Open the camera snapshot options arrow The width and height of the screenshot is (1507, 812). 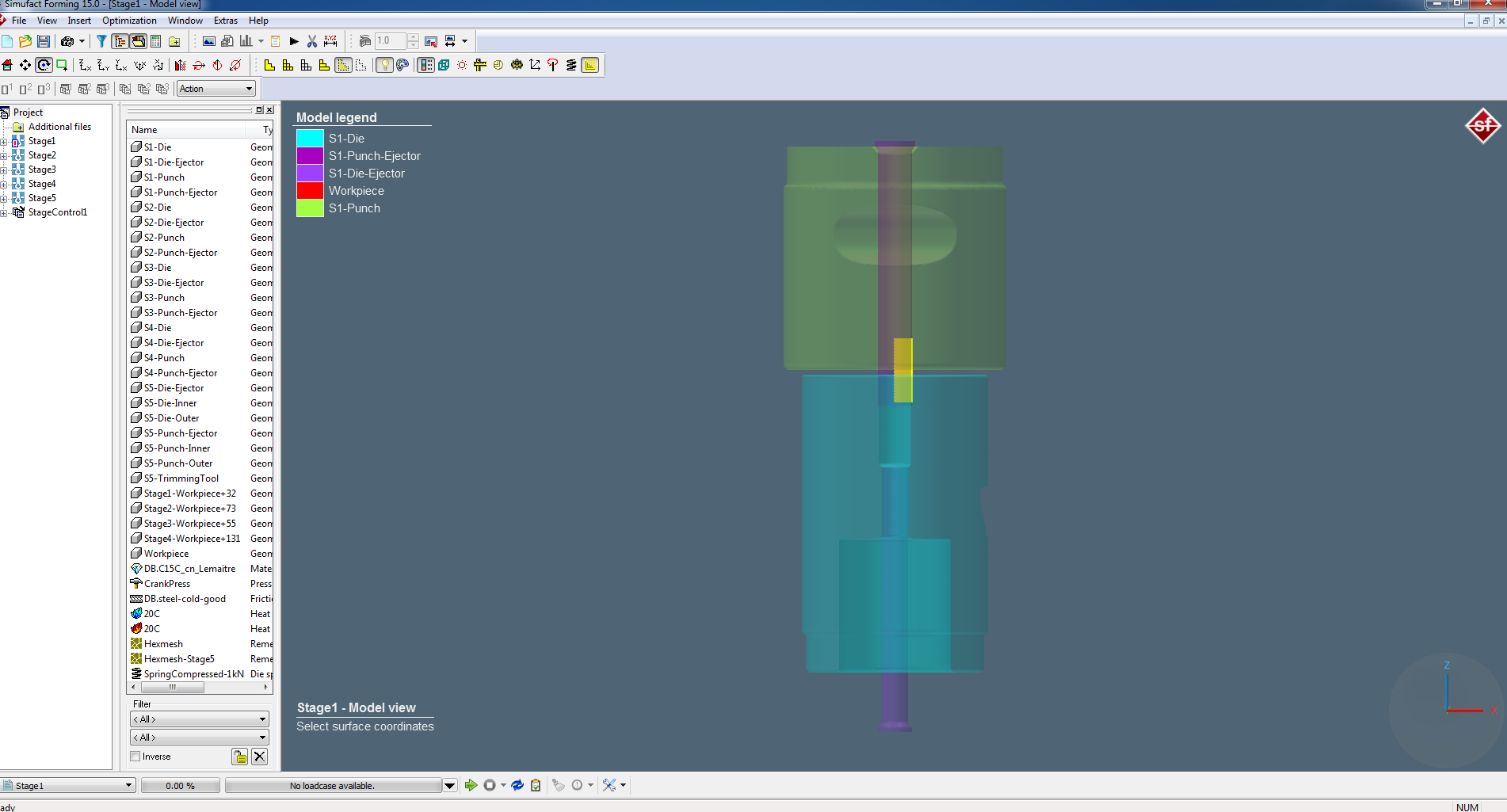point(82,41)
